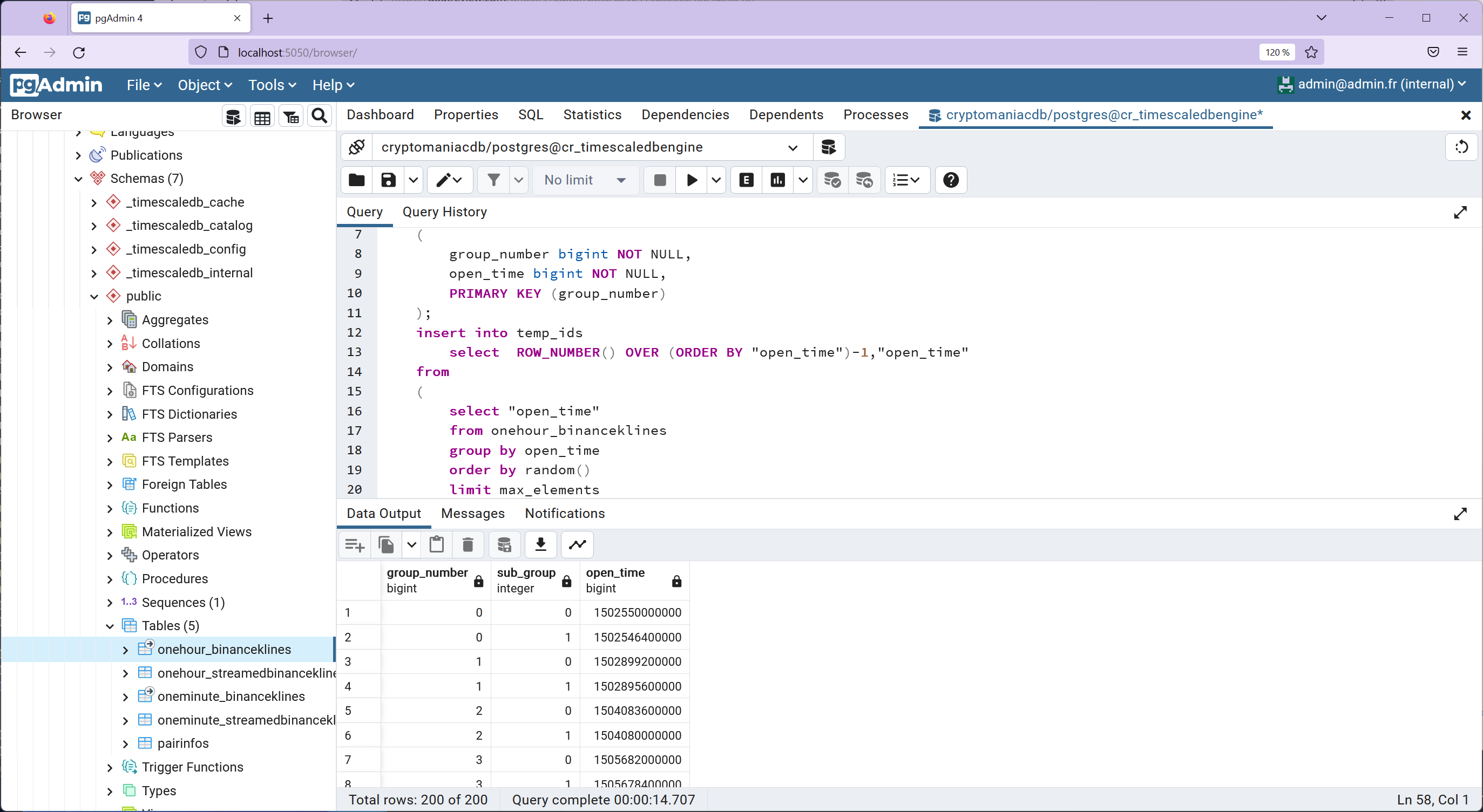Image resolution: width=1483 pixels, height=812 pixels.
Task: Execute the query with play button
Action: 692,180
